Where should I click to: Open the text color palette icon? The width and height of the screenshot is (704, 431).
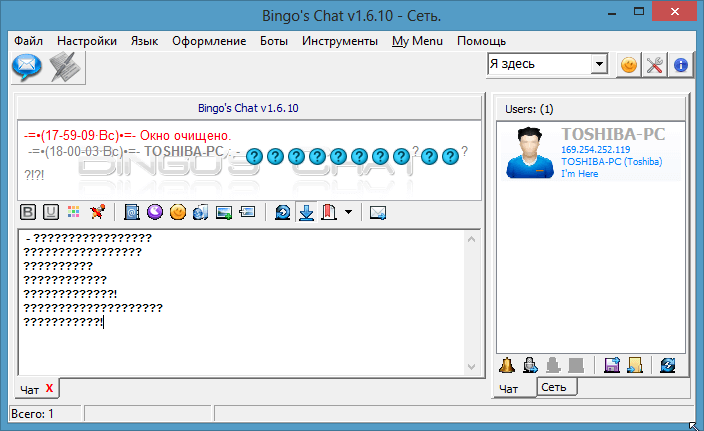coord(73,212)
